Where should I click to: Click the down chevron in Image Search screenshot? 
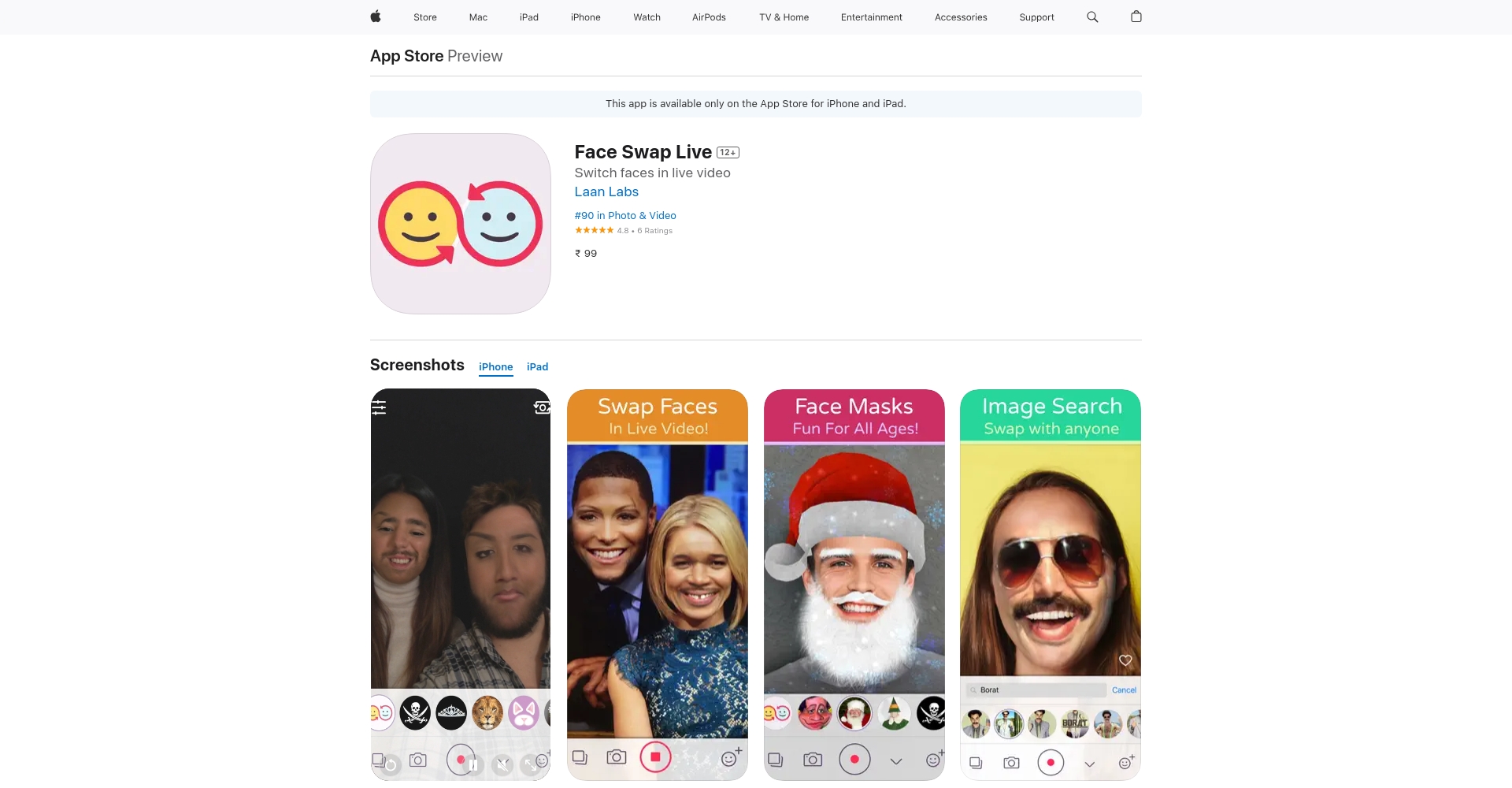tap(1090, 764)
